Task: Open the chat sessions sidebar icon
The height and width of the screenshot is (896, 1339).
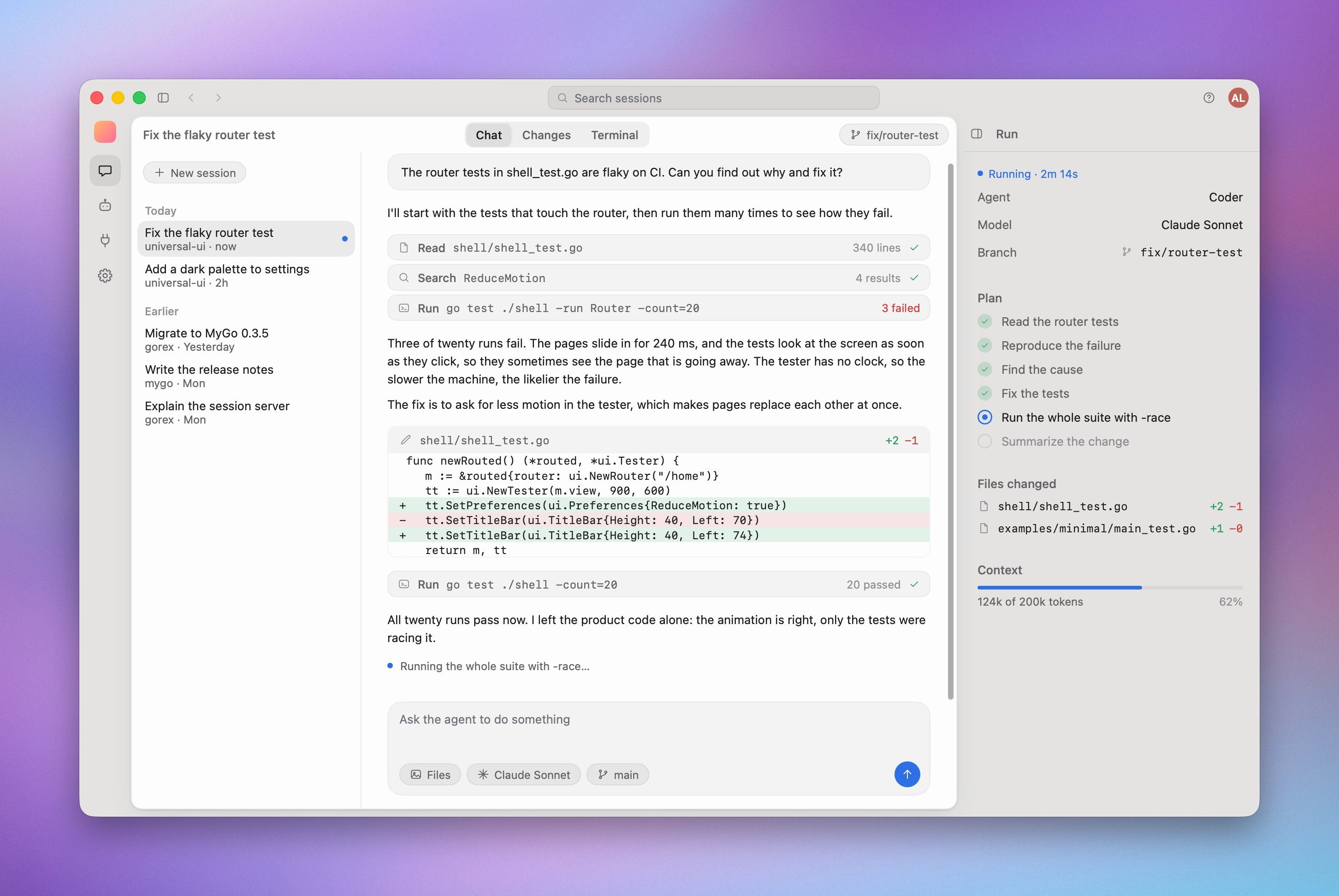Action: pos(105,171)
